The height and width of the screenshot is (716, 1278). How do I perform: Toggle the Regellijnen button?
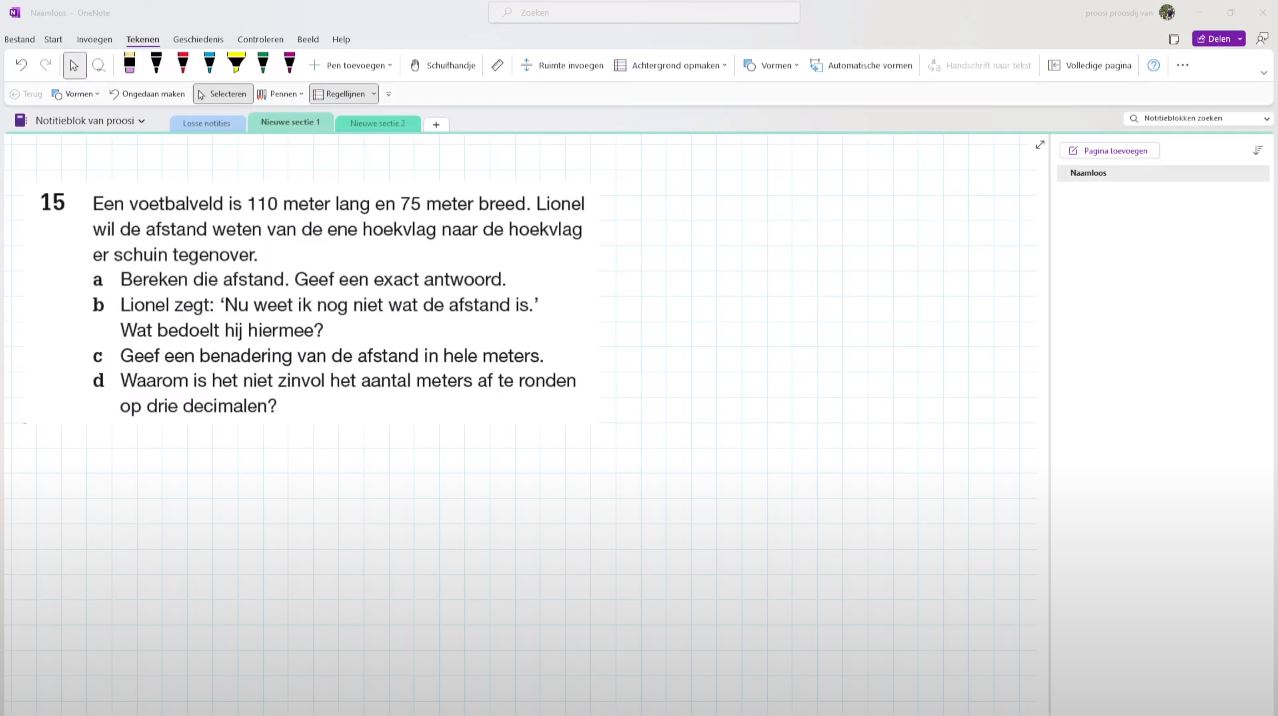pyautogui.click(x=338, y=94)
